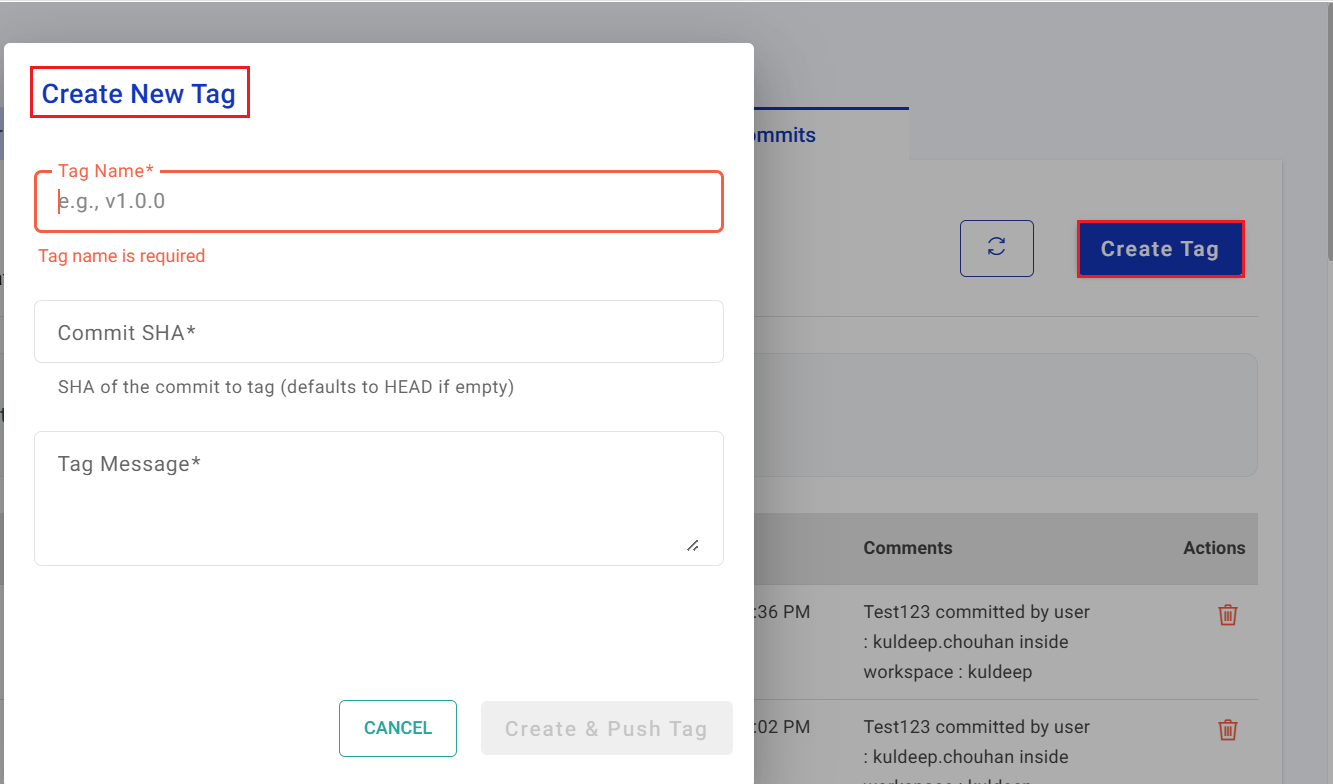Delete the first Test123 commit row
Viewport: 1333px width, 784px height.
(1227, 616)
